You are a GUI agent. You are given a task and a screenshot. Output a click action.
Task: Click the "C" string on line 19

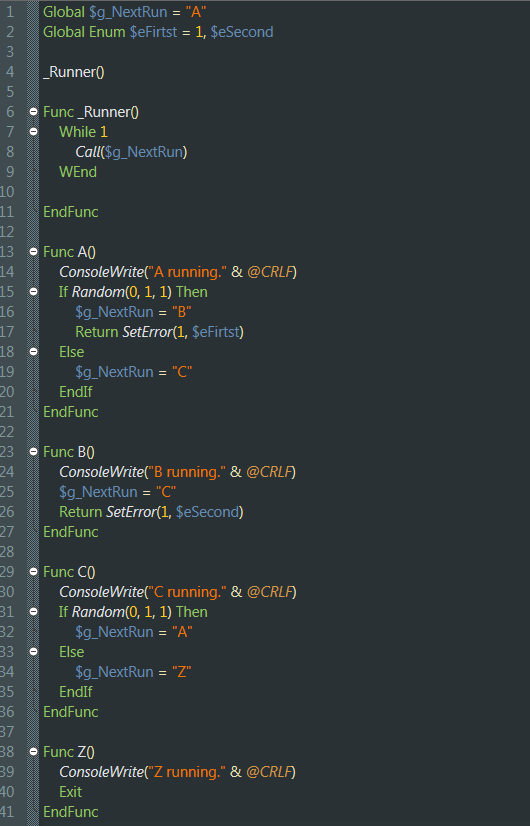[x=182, y=372]
